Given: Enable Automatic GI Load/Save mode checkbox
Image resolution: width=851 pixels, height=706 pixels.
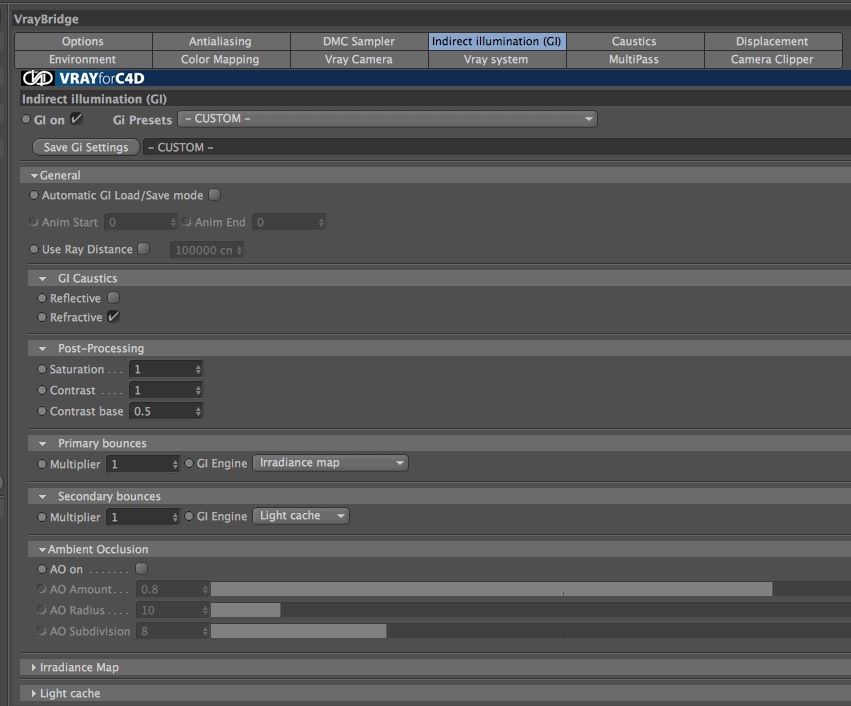Looking at the screenshot, I should pyautogui.click(x=215, y=195).
